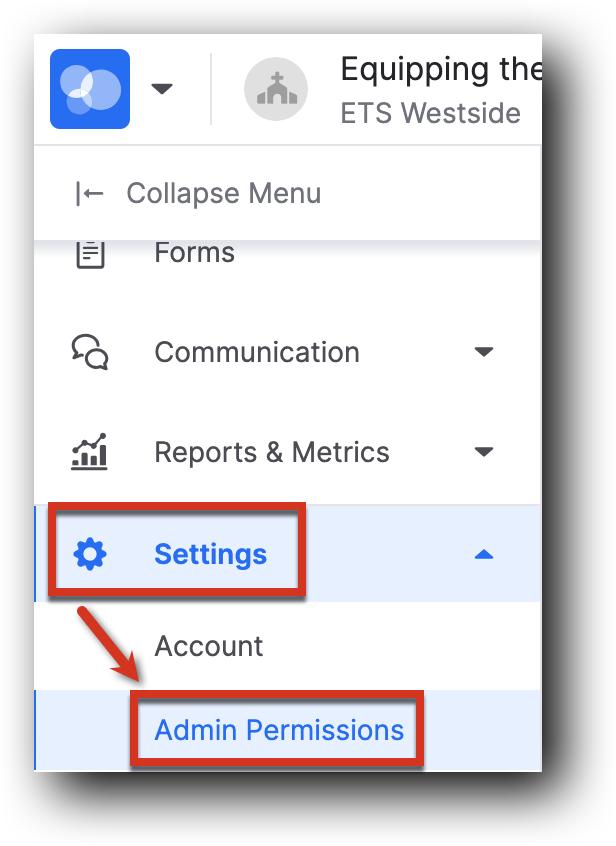Open the Account settings page
This screenshot has height=846, width=616.
[x=208, y=646]
